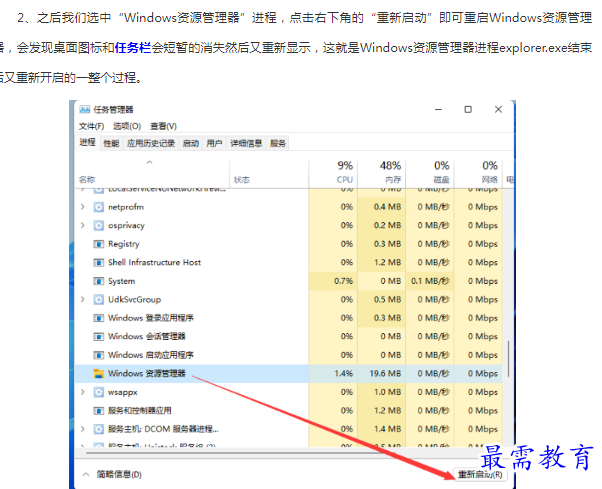Click the 服务主机: DCOM gear icon
The width and height of the screenshot is (602, 489).
pos(99,429)
